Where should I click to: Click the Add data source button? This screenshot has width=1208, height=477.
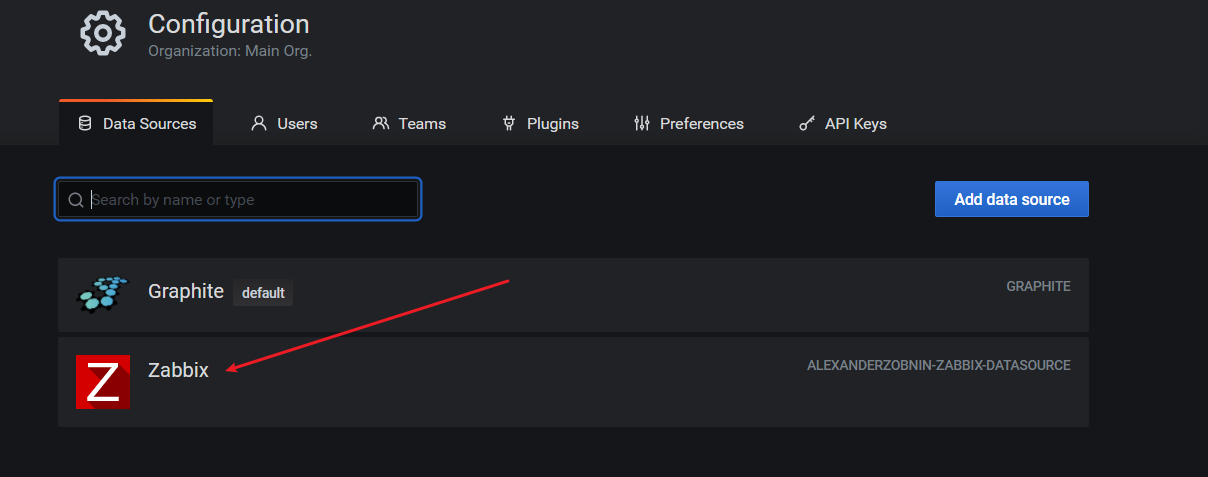[1012, 199]
